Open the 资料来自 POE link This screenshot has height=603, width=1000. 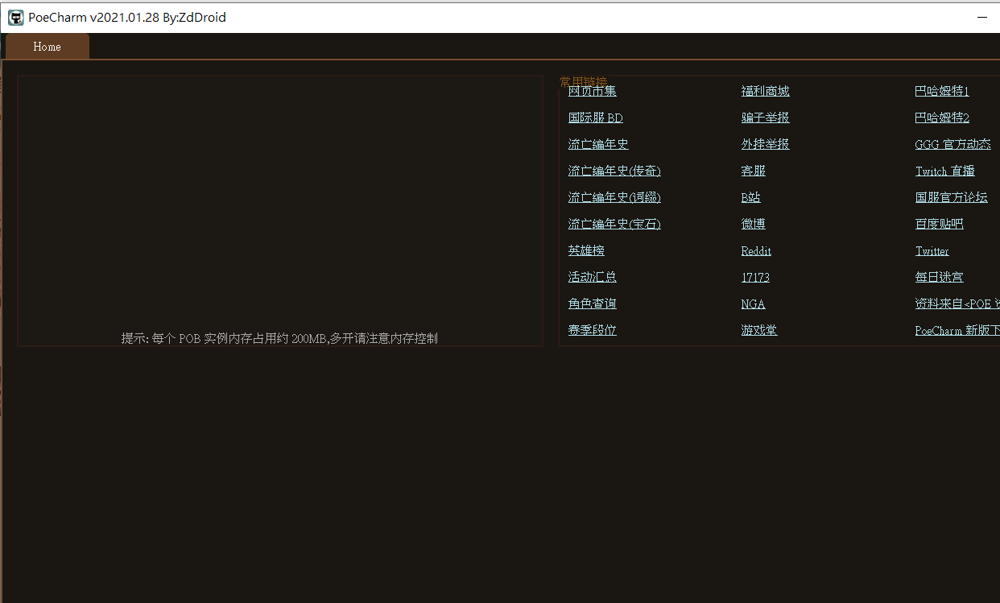click(957, 304)
